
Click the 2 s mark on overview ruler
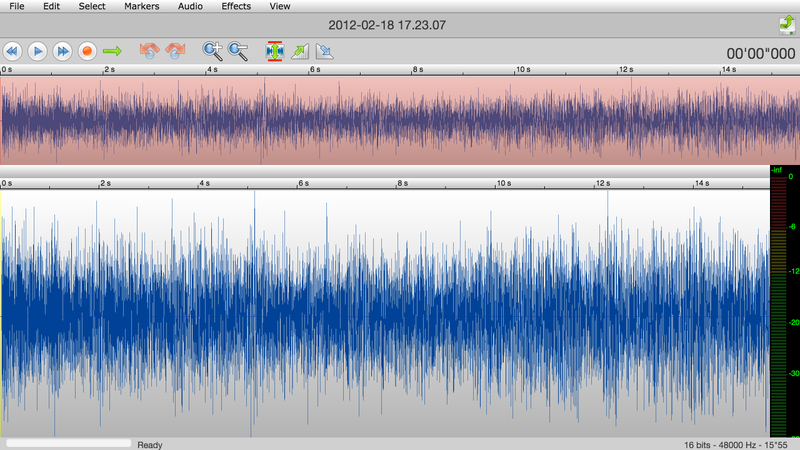109,69
